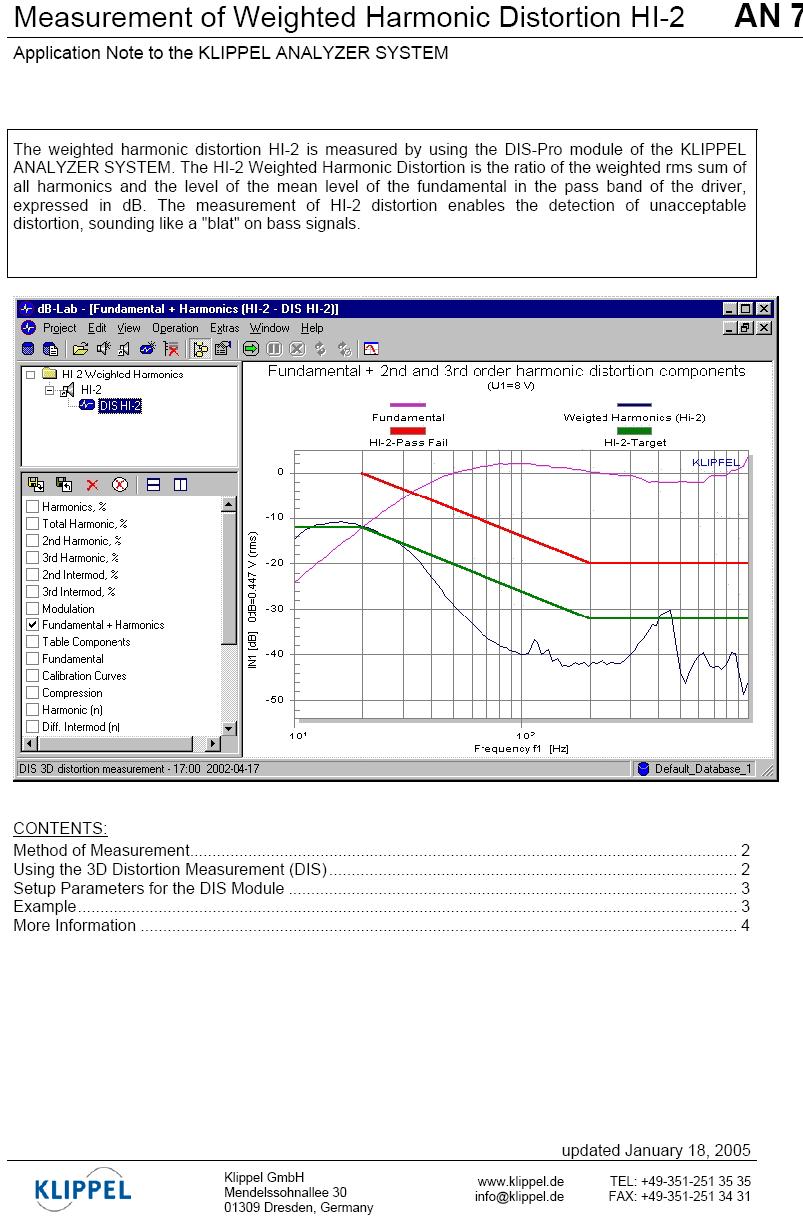Click the first greyed gear toolbar icon
This screenshot has height=1216, width=803.
pyautogui.click(x=320, y=349)
